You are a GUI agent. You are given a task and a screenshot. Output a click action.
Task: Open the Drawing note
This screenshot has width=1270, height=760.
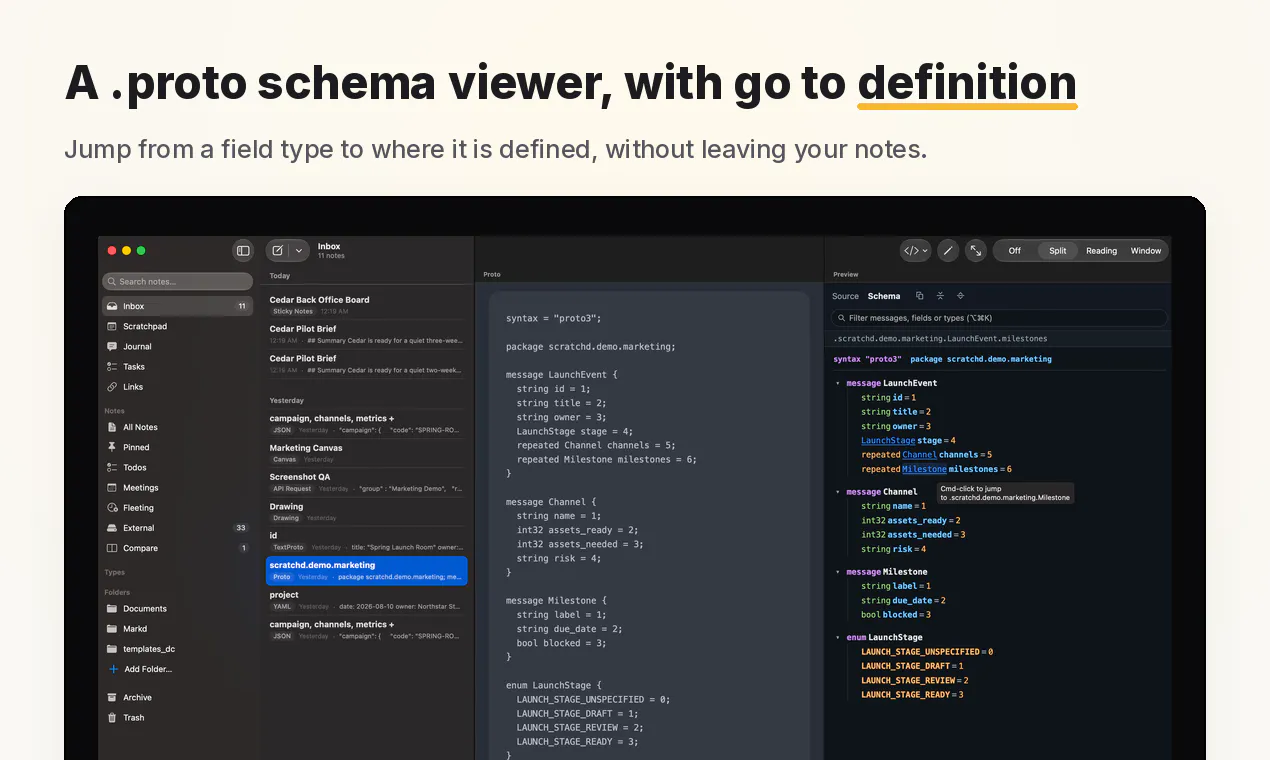[366, 512]
